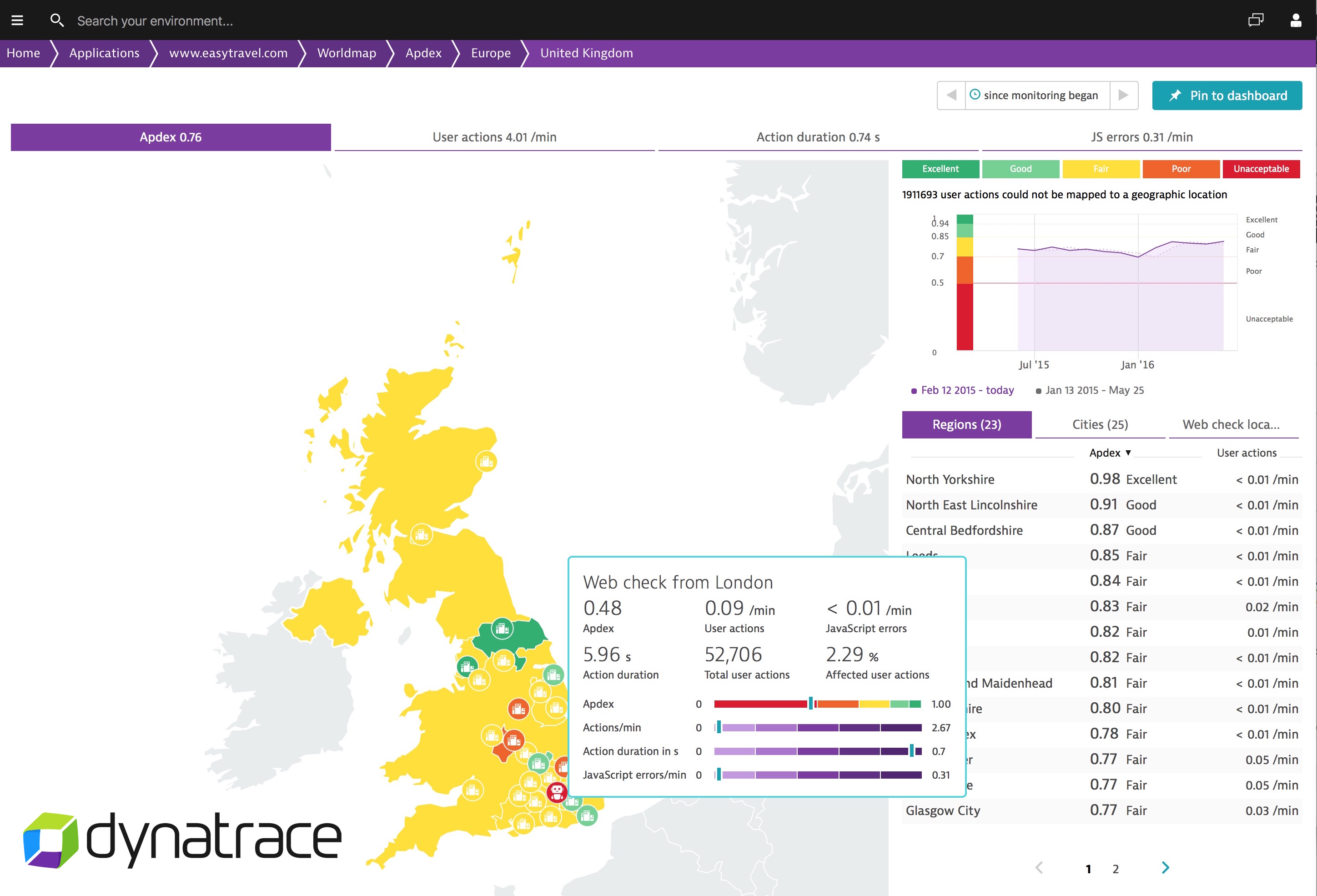Go to previous timeframe arrow
Screen dimensions: 1317x896
[951, 95]
